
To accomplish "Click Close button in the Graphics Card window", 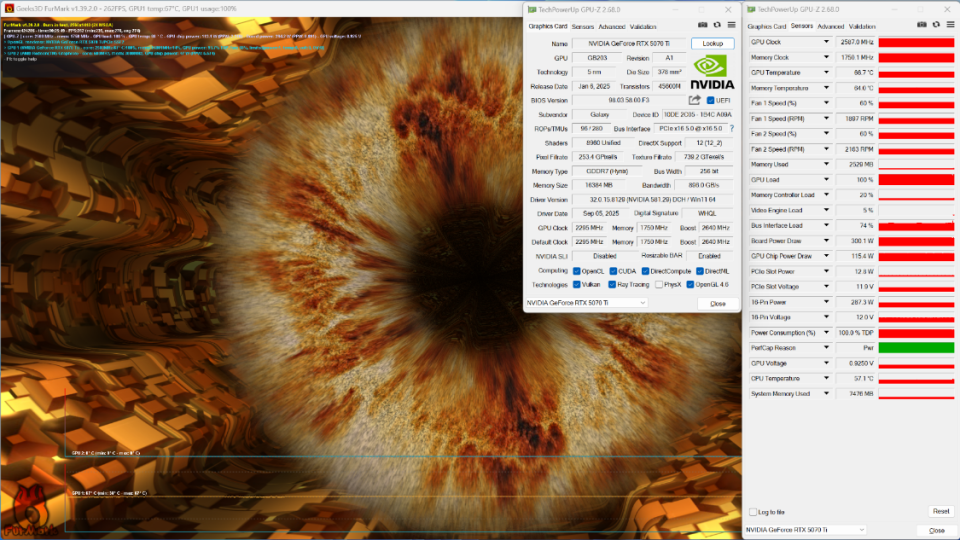I will 718,304.
